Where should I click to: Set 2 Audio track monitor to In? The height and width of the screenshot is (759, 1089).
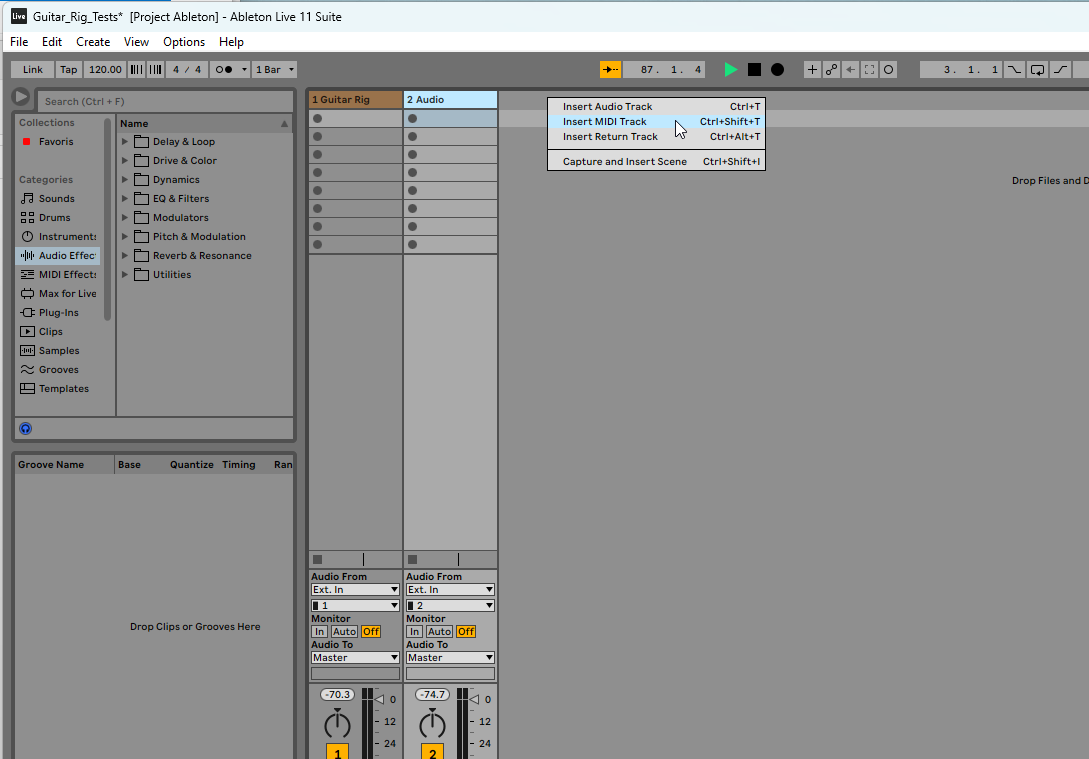(x=415, y=631)
